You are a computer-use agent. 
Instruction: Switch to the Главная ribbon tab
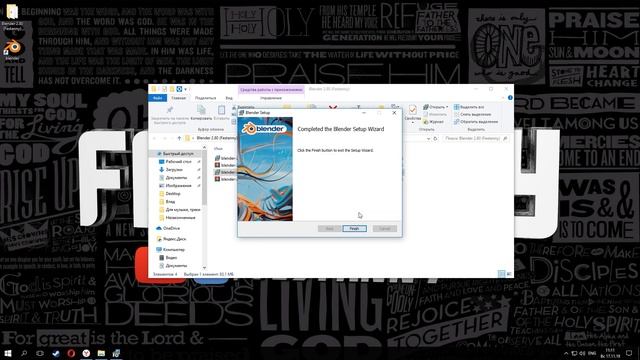click(x=178, y=98)
